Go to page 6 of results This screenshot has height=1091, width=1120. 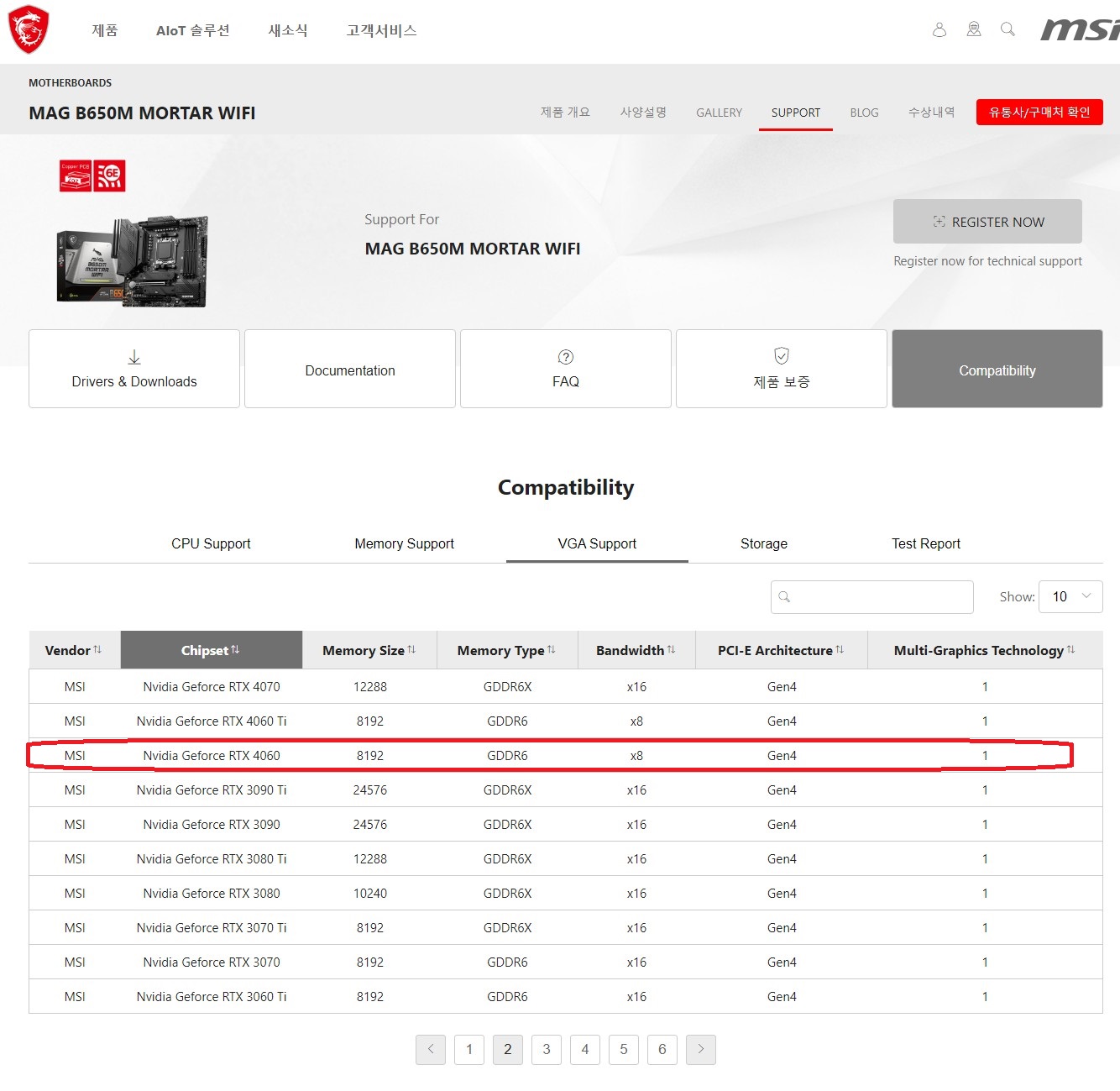[662, 1049]
